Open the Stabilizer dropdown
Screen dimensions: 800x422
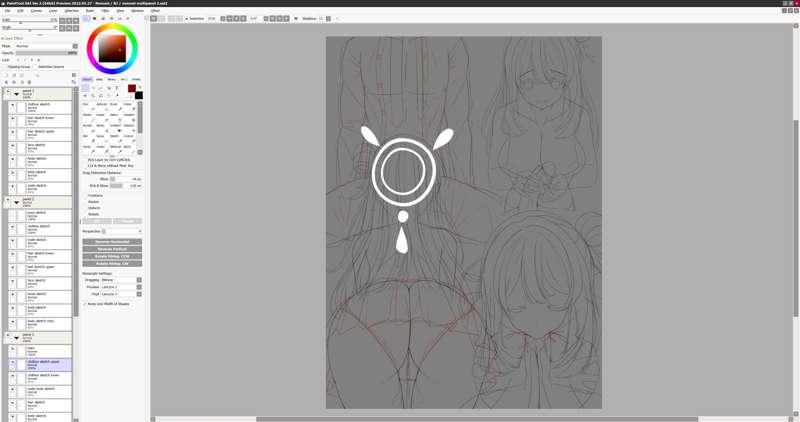328,18
